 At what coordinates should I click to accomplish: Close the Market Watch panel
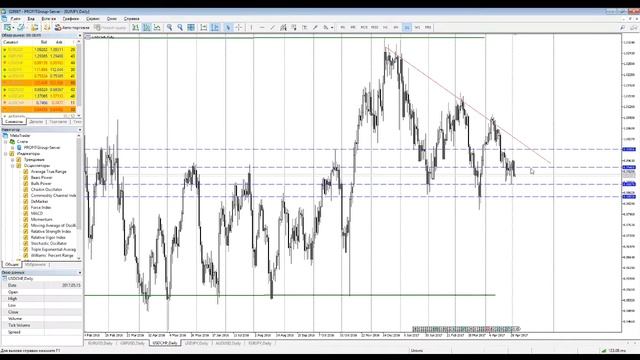pyautogui.click(x=80, y=36)
